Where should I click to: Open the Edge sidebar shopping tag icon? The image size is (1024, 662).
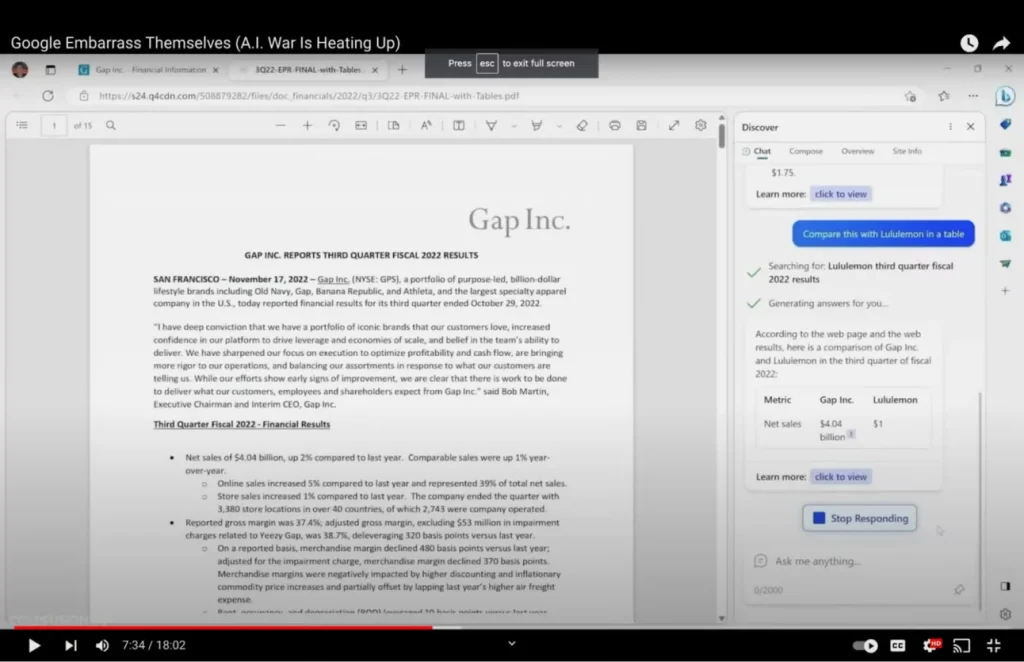(1005, 124)
